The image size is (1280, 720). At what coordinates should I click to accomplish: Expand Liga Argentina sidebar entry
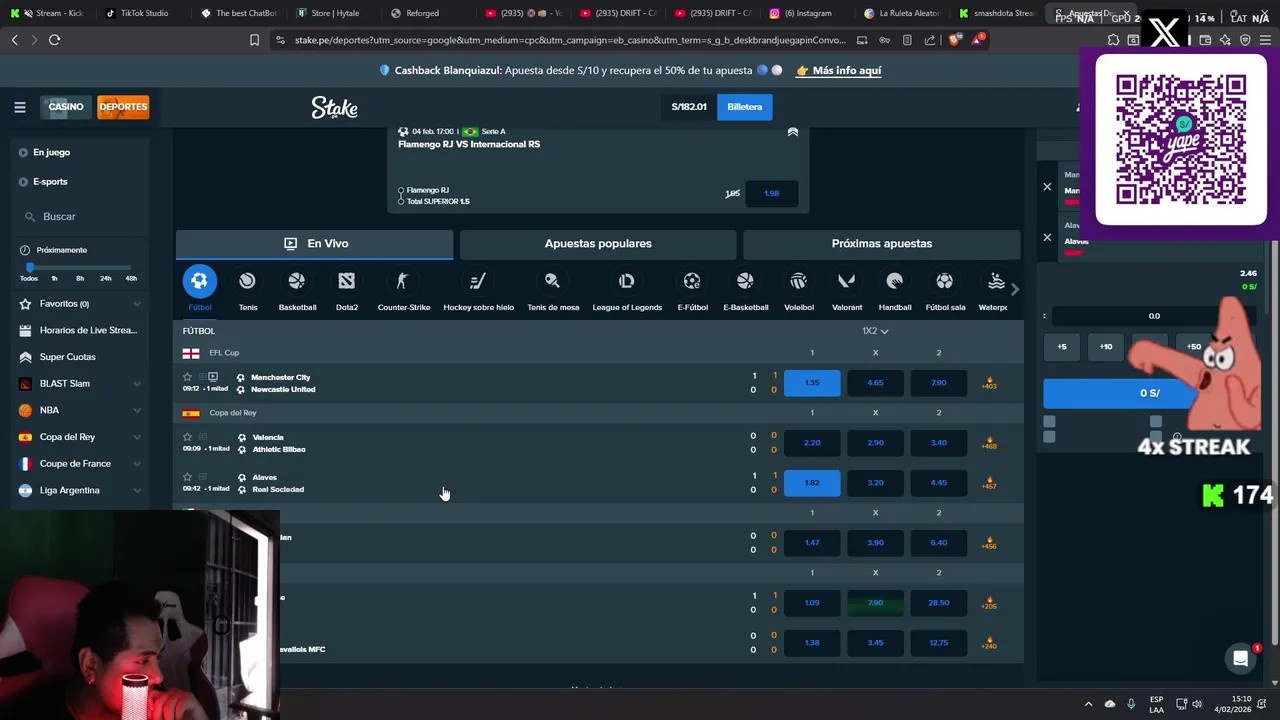81,490
